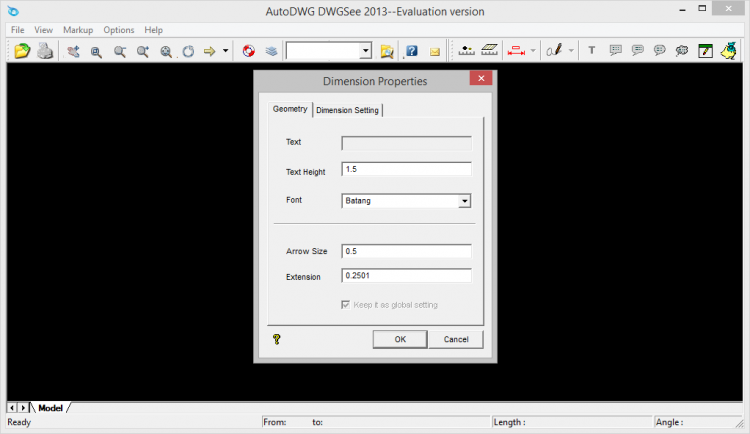750x434 pixels.
Task: Open the Layers icon in toolbar
Action: tap(271, 51)
